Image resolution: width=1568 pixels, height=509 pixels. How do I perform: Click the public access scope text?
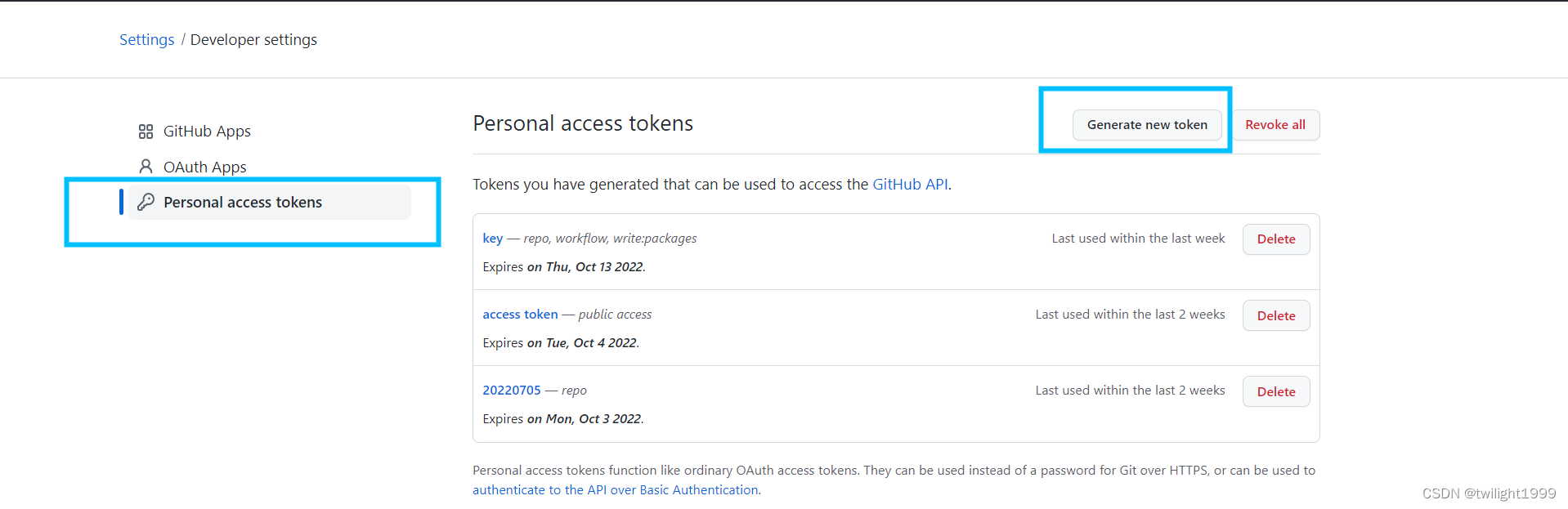point(615,314)
